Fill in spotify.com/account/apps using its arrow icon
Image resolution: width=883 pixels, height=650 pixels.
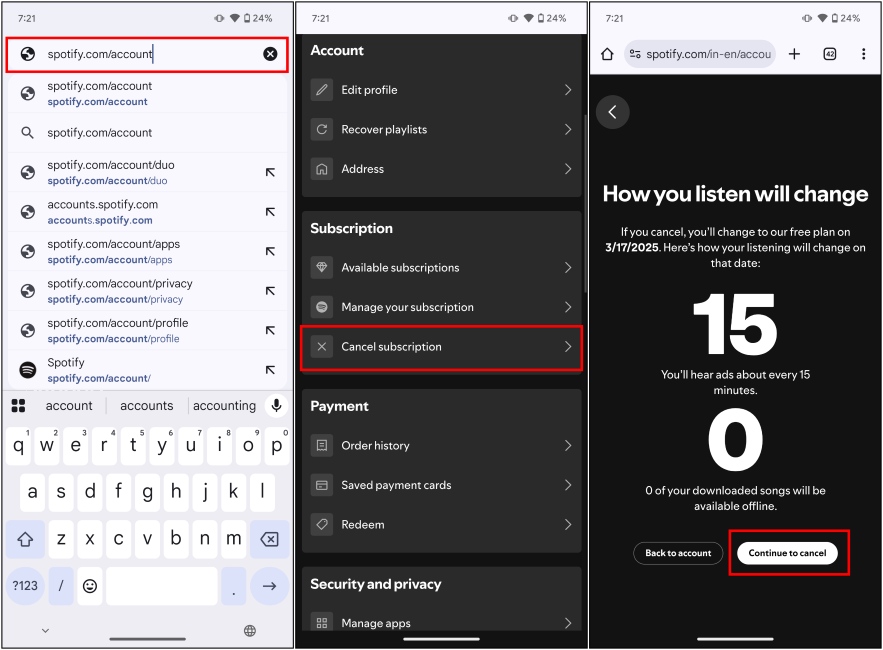[270, 251]
